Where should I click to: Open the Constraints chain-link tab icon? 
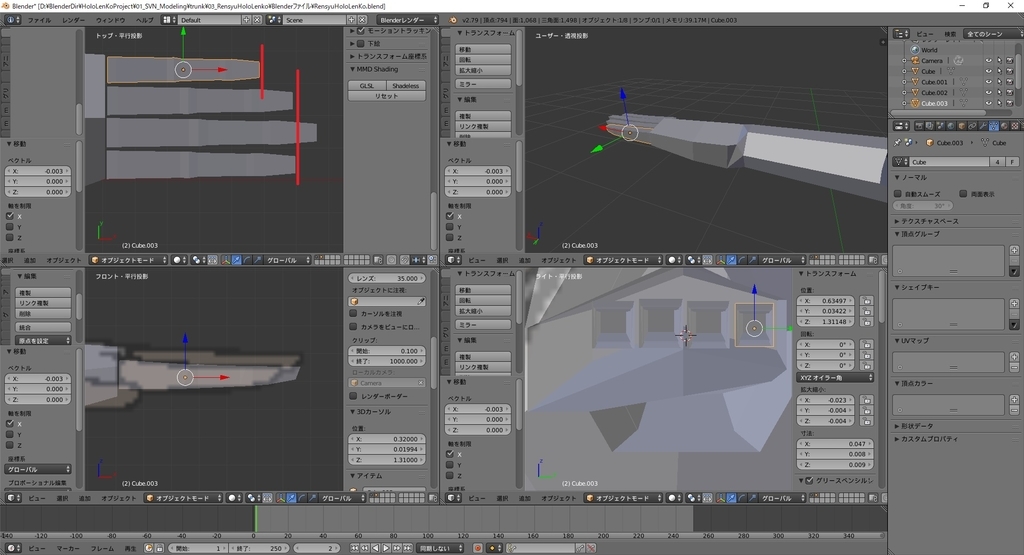point(972,126)
